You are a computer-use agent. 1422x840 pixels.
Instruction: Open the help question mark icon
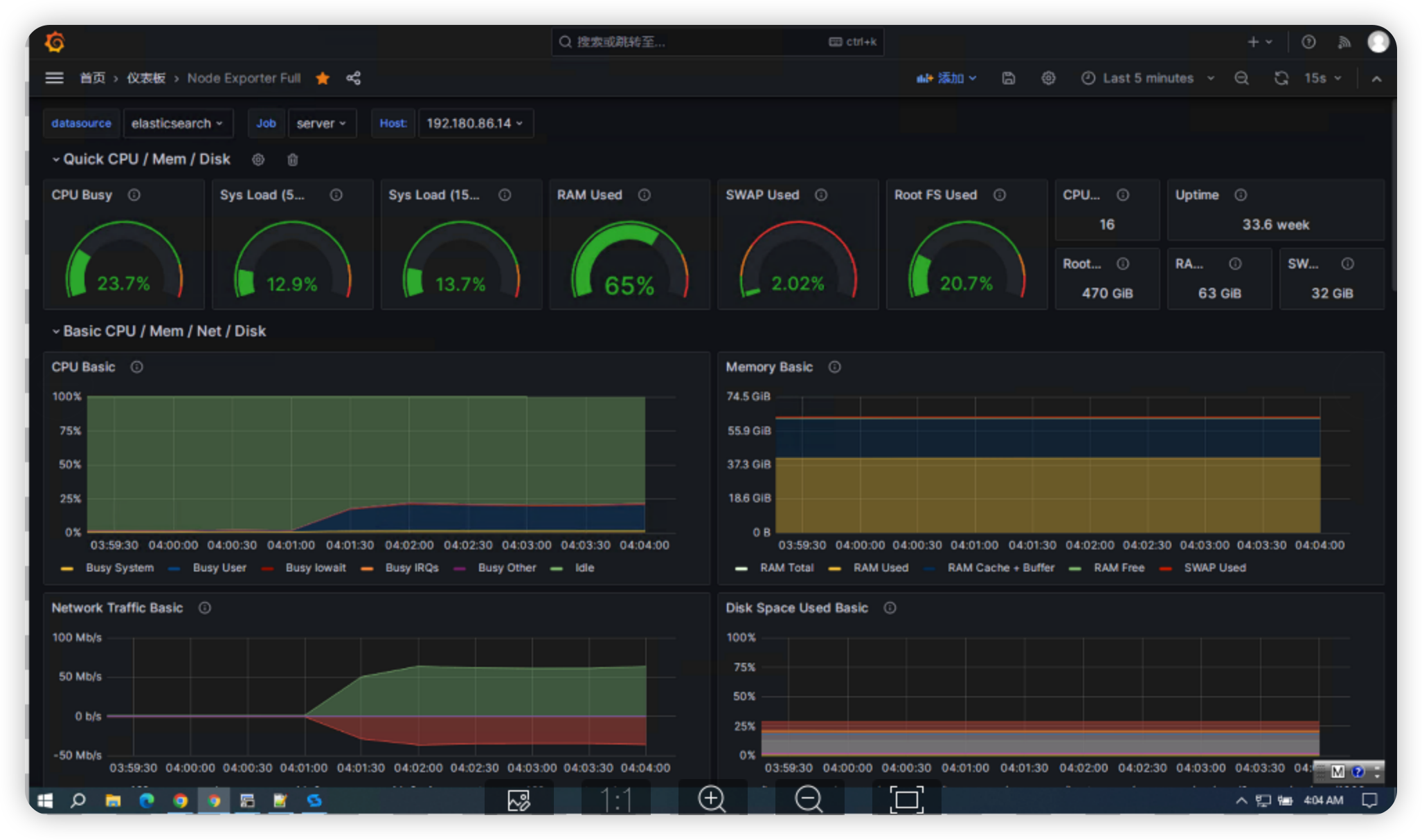click(1308, 42)
